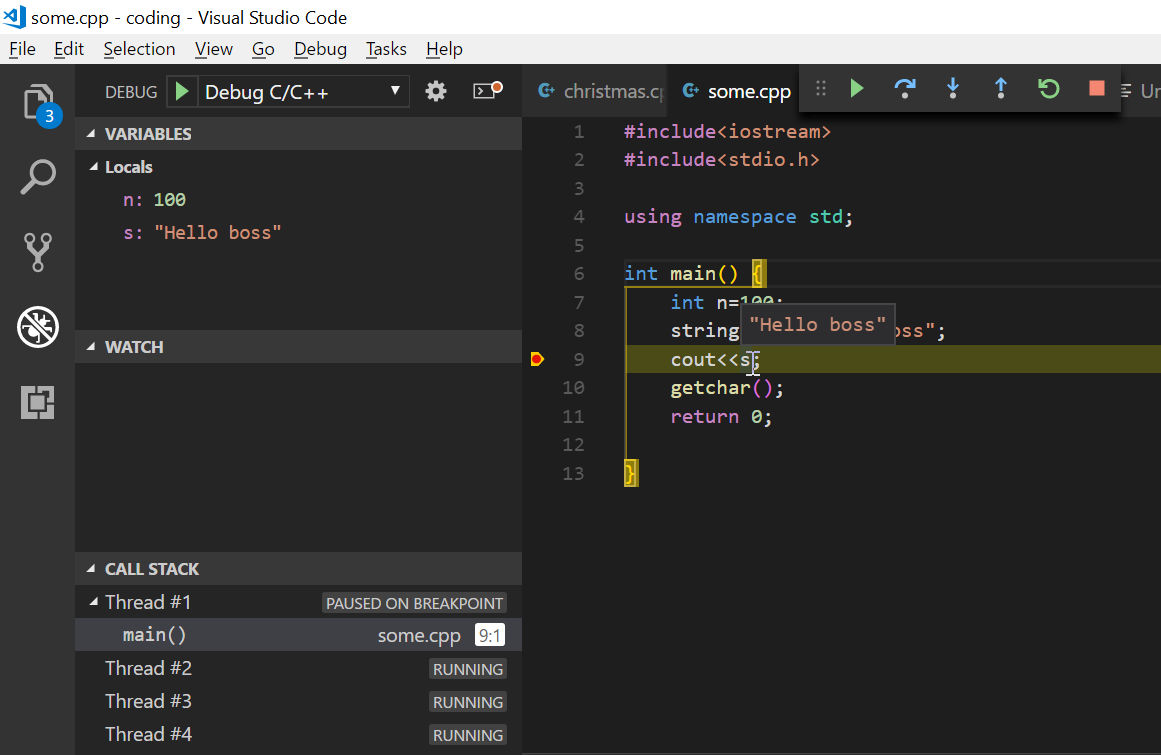Screen dimensions: 1161x755
Task: Open the Tasks menu
Action: tap(386, 49)
